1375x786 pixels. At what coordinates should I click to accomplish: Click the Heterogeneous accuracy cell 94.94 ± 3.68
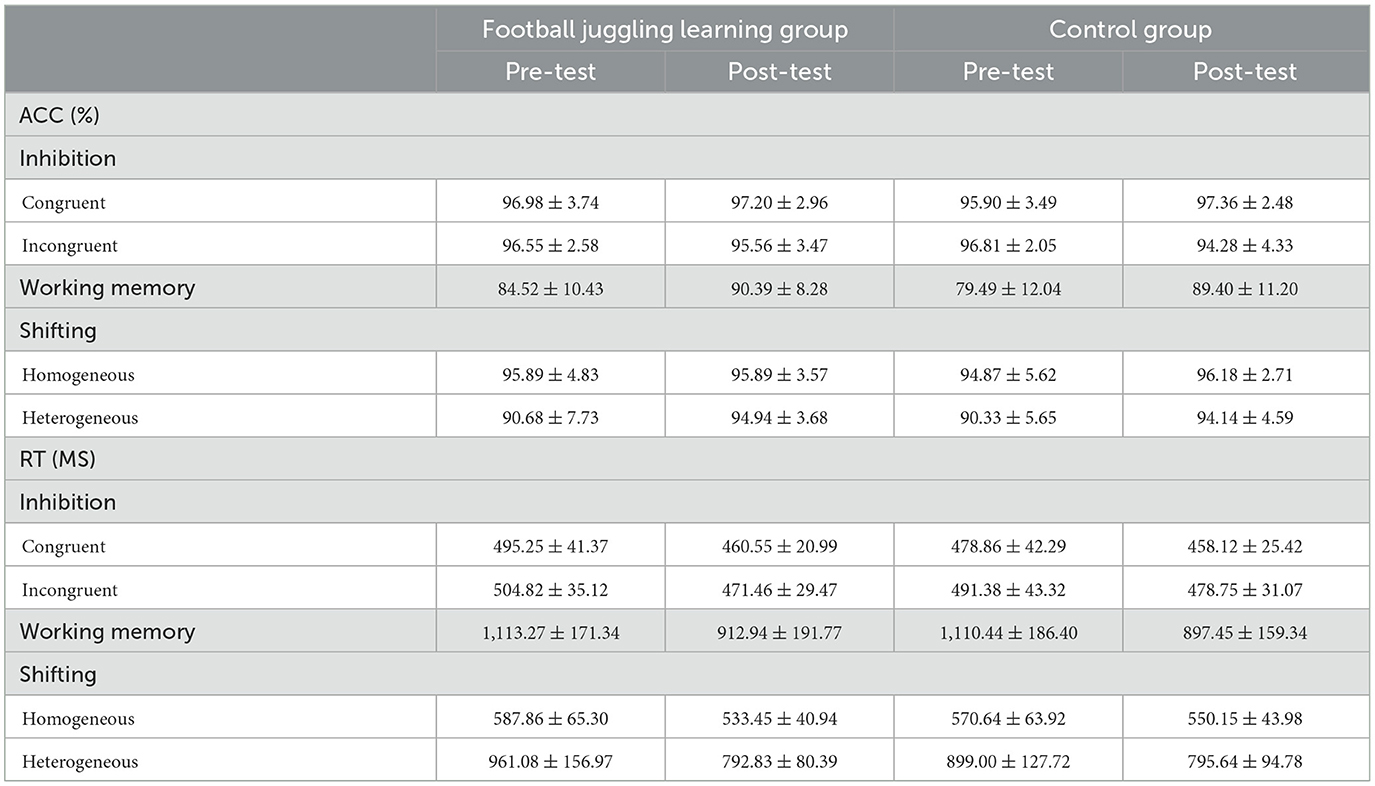coord(779,418)
